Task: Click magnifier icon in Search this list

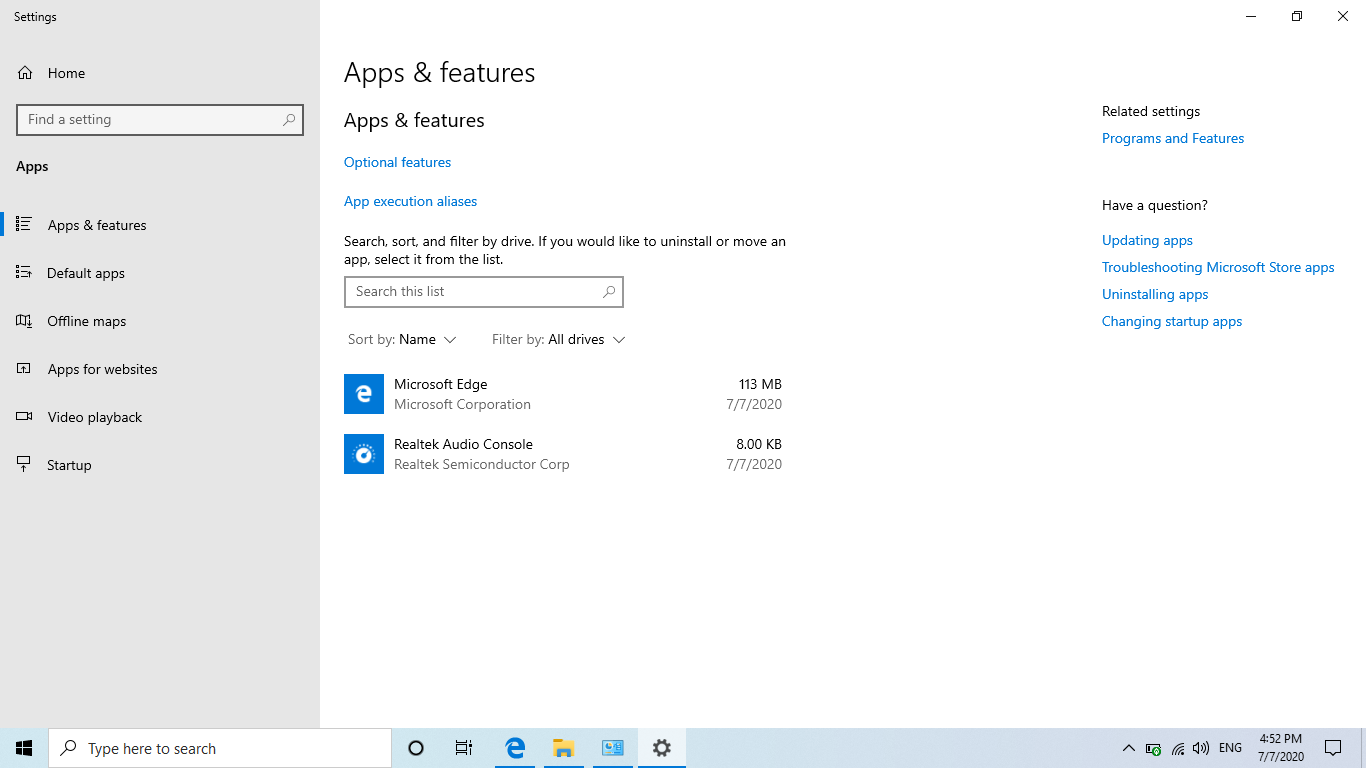Action: [609, 291]
